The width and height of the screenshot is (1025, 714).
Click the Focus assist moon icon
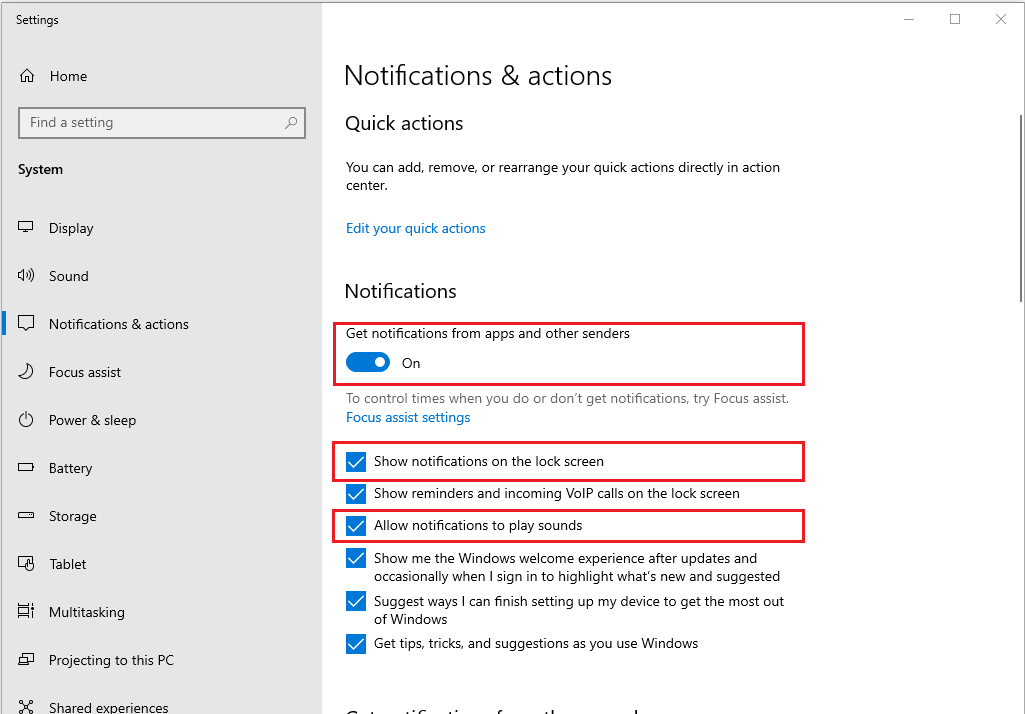25,372
